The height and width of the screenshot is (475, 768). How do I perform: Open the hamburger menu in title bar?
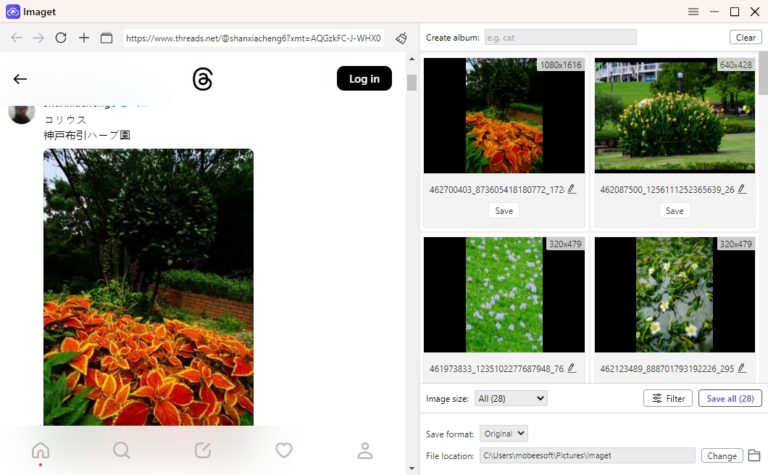(x=693, y=12)
